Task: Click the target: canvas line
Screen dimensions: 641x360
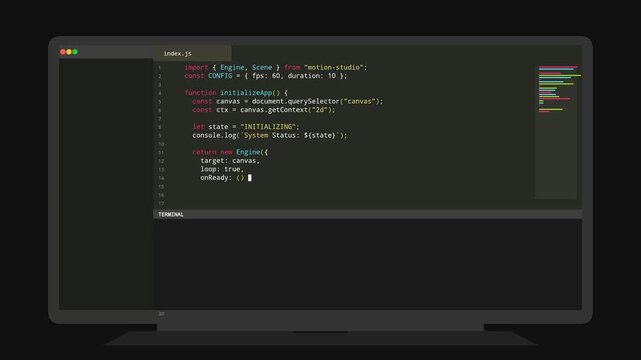Action: coord(230,161)
